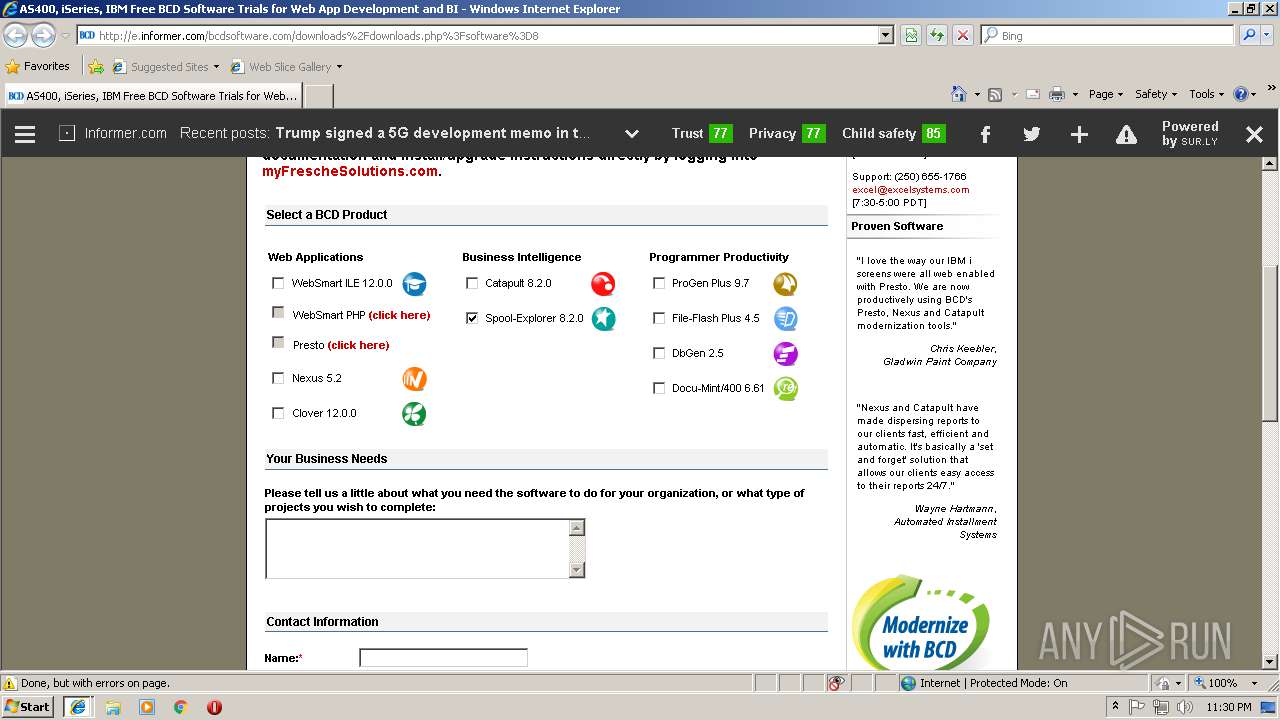Viewport: 1280px width, 720px height.
Task: Click the DbGen purple product icon
Action: [786, 354]
